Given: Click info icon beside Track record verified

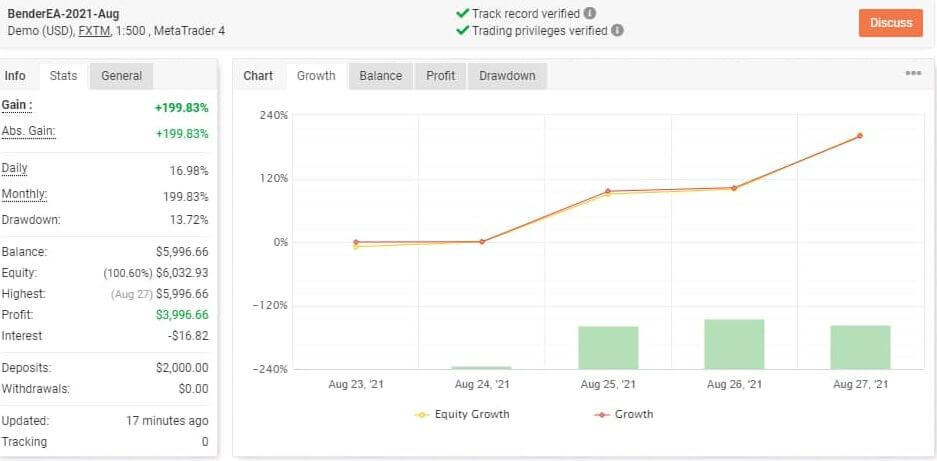Looking at the screenshot, I should (x=590, y=14).
